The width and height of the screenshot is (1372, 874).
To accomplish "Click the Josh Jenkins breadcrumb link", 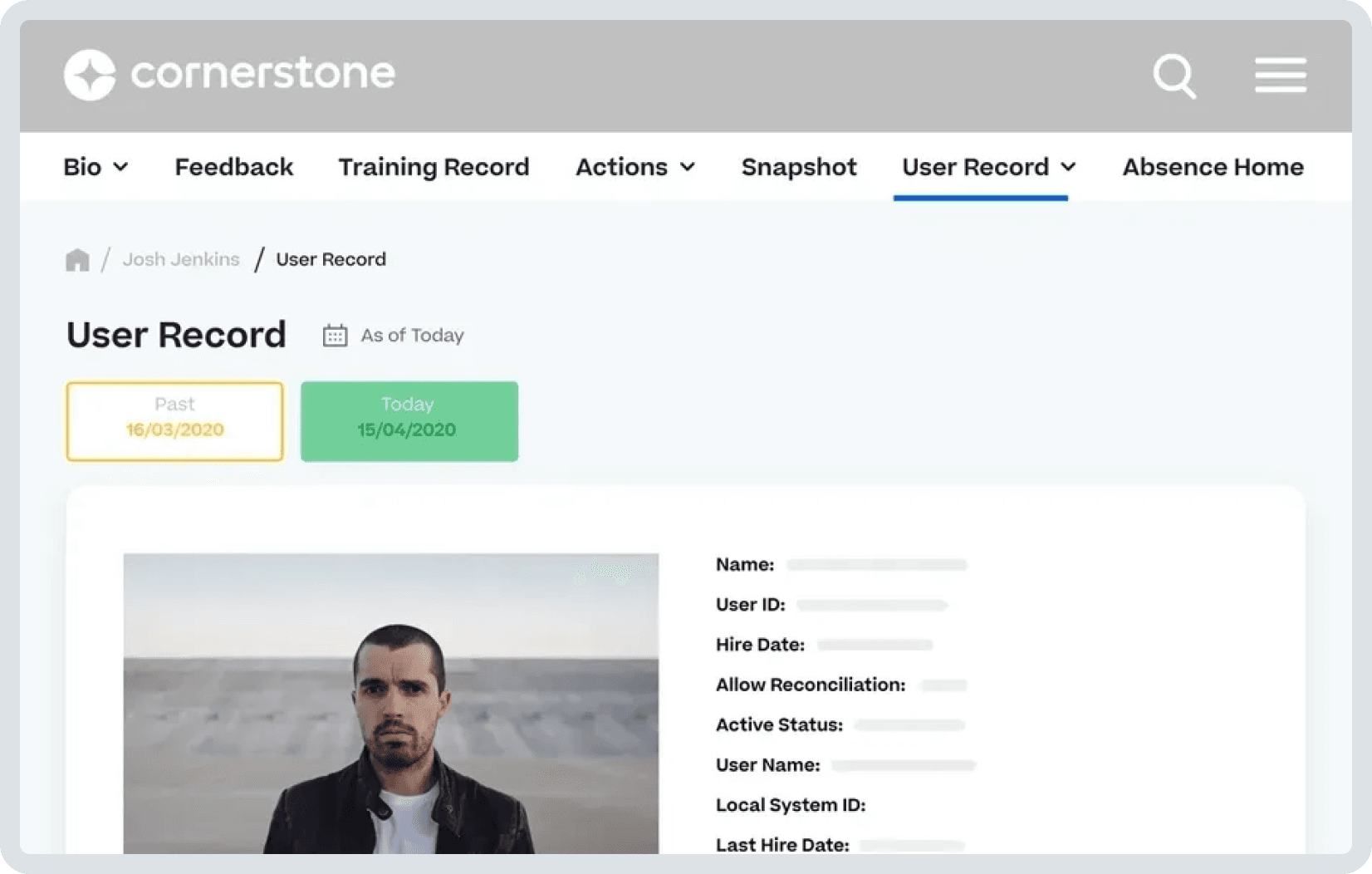I will click(x=181, y=259).
